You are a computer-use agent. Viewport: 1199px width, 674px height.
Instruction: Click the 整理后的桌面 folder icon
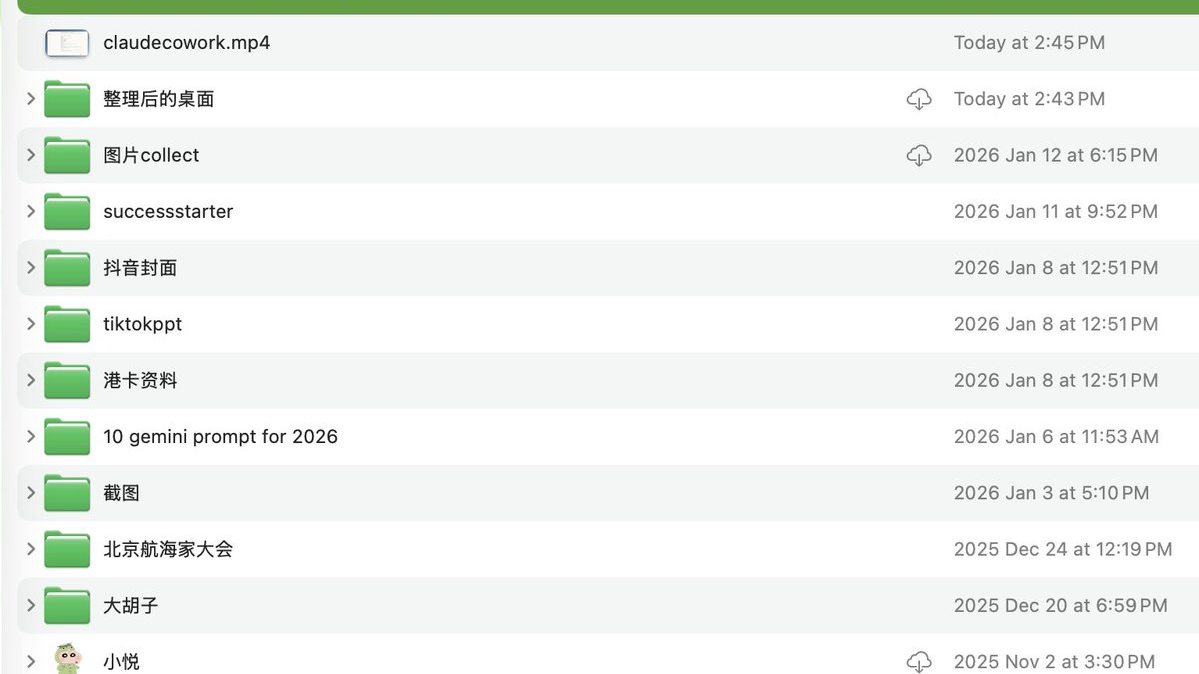67,99
